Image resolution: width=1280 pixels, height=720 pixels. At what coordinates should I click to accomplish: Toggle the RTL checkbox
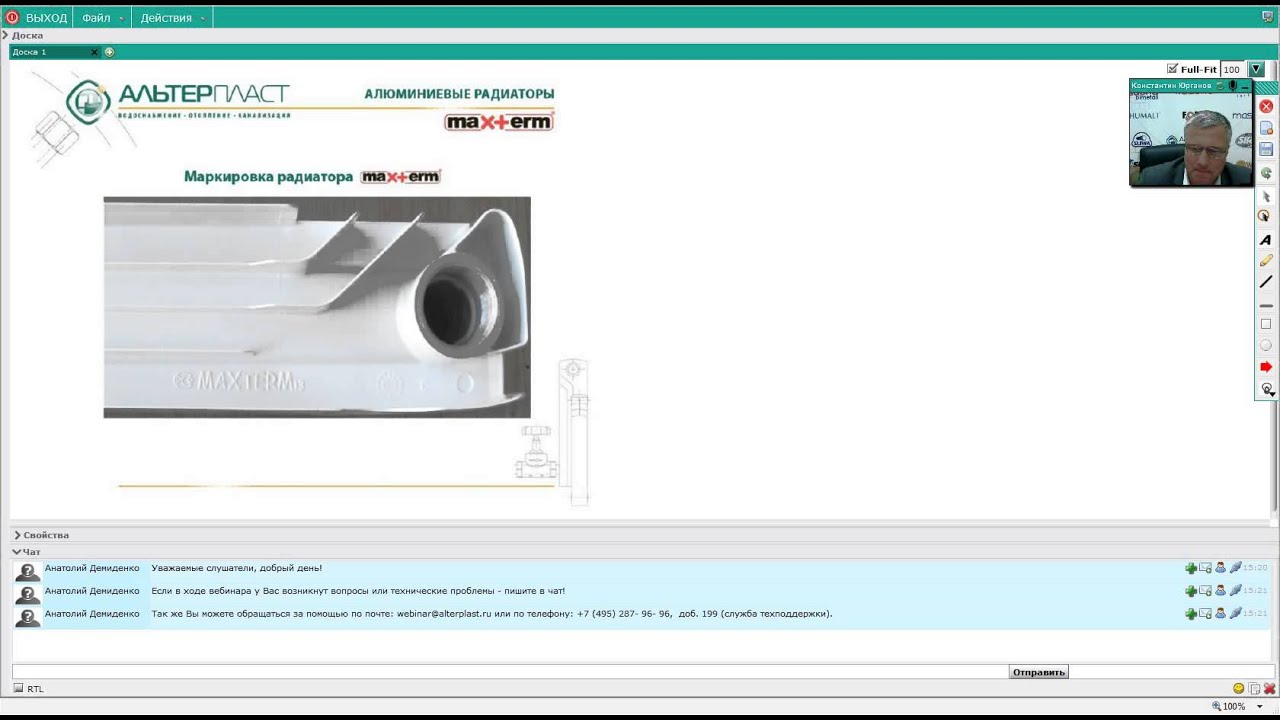[x=18, y=689]
